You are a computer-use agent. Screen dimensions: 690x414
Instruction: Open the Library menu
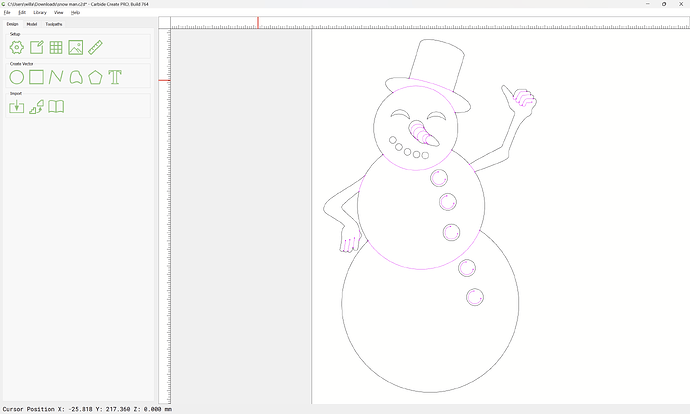click(40, 12)
